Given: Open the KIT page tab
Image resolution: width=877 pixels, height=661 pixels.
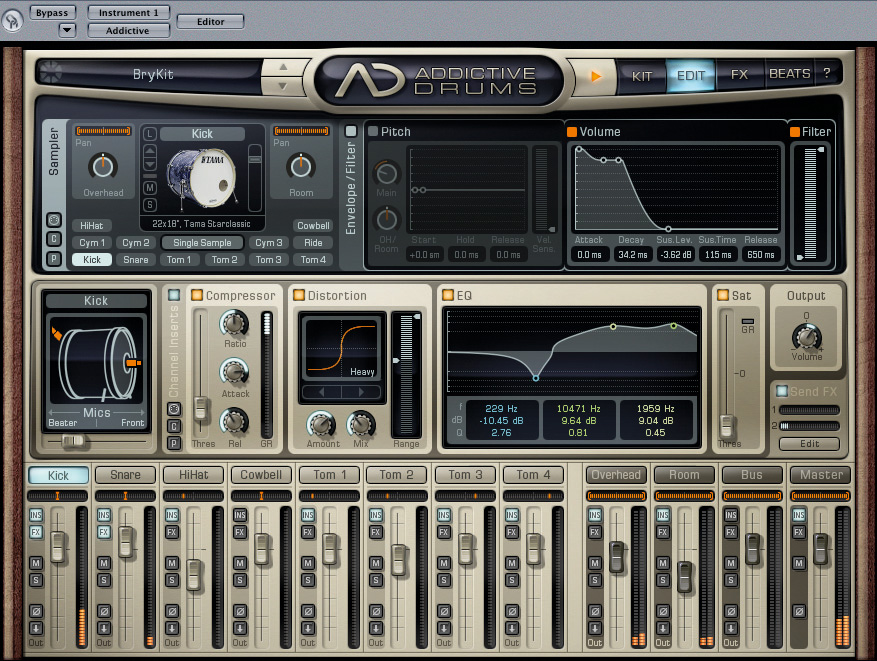Looking at the screenshot, I should [642, 76].
